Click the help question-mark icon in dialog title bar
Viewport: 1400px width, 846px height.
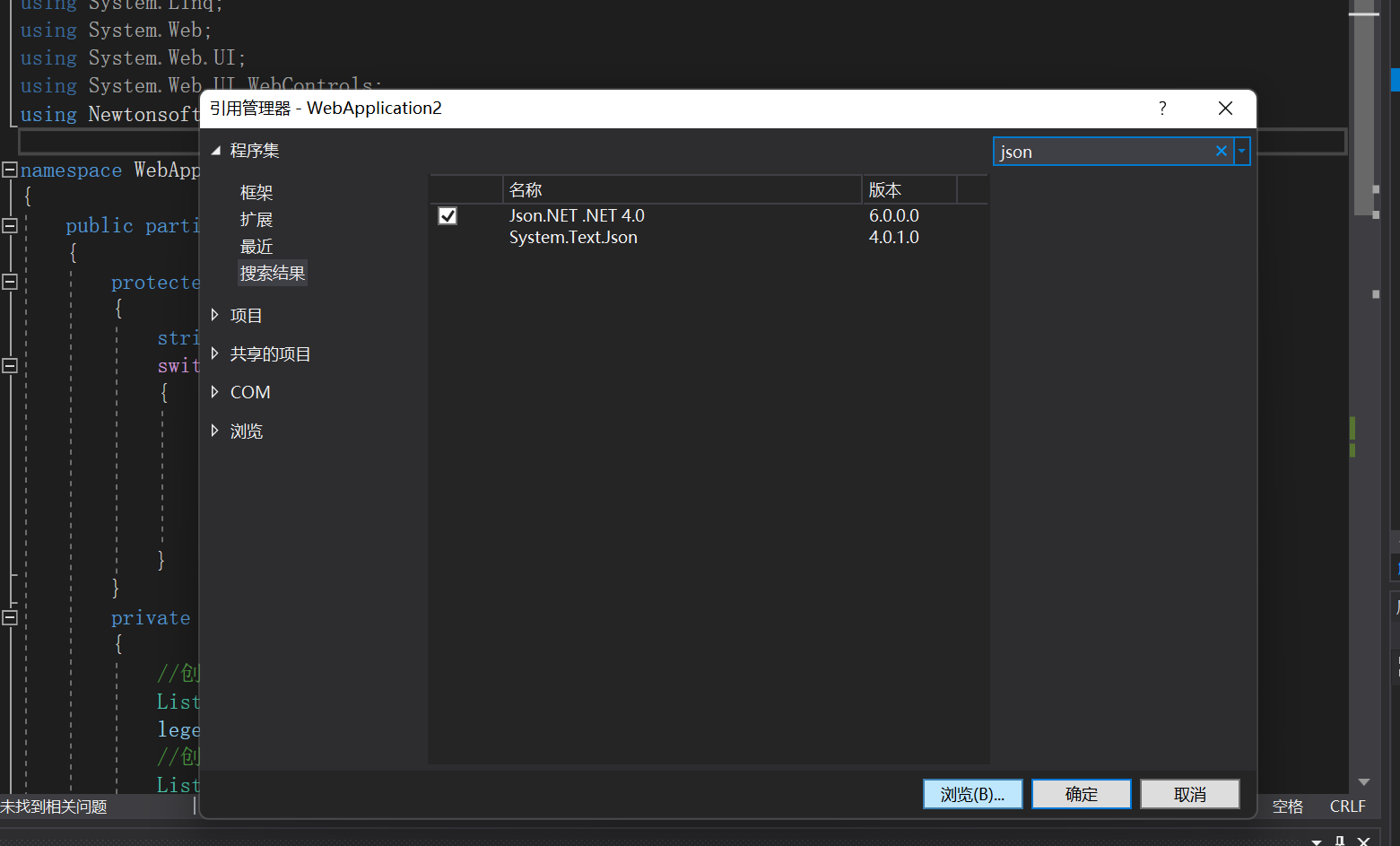click(1161, 108)
